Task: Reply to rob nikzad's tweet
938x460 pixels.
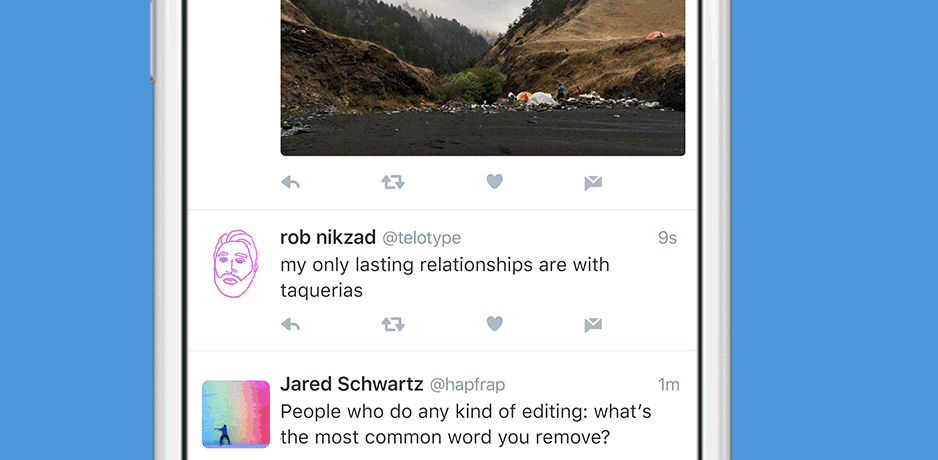Action: coord(291,324)
